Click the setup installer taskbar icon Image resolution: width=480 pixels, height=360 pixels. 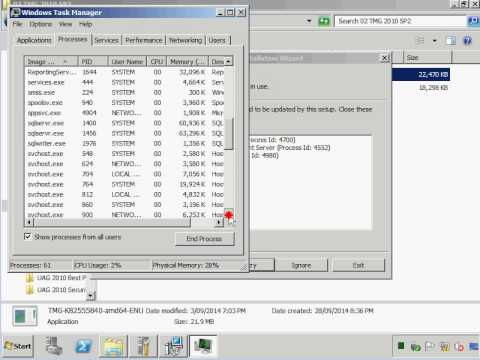click(x=174, y=346)
